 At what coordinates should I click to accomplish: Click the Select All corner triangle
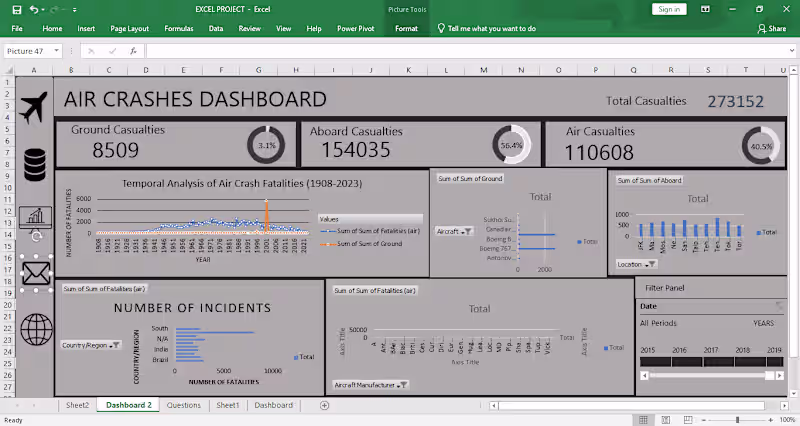click(9, 70)
